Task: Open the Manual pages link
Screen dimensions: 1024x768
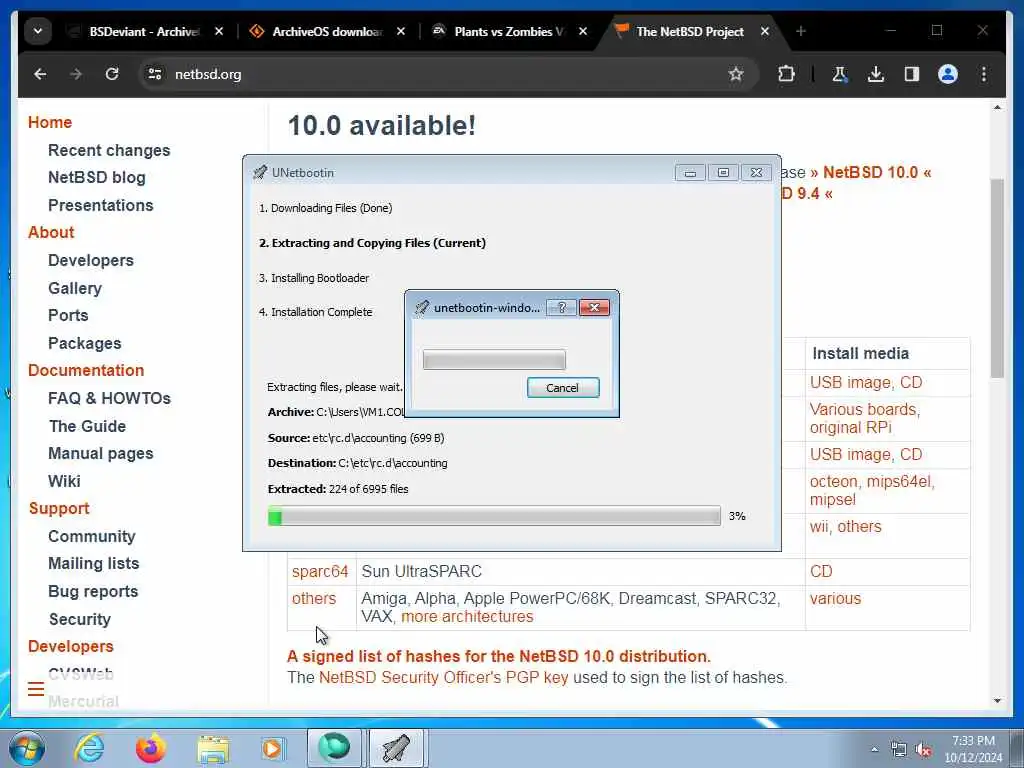Action: click(x=101, y=453)
